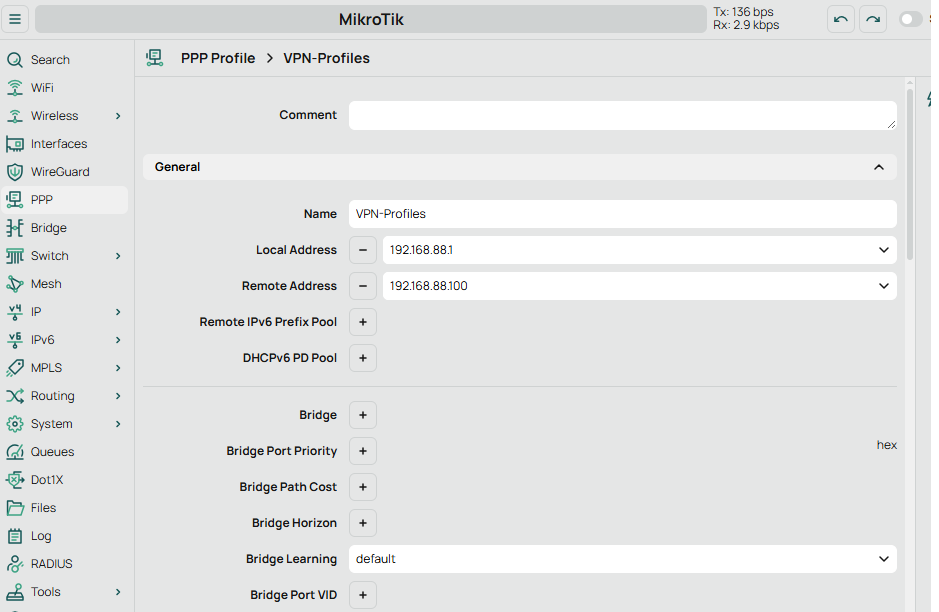The width and height of the screenshot is (939, 612).
Task: Collapse the General section
Action: click(878, 167)
